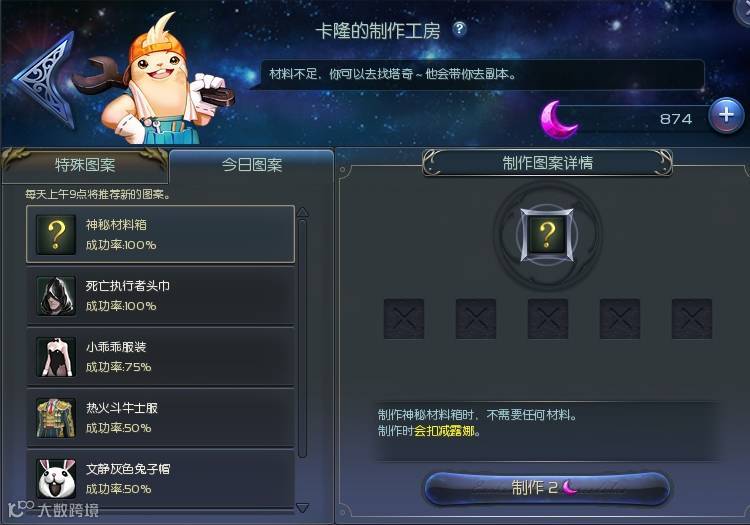Click the blue plus button to add currency
The width and height of the screenshot is (750, 525).
coord(726,115)
